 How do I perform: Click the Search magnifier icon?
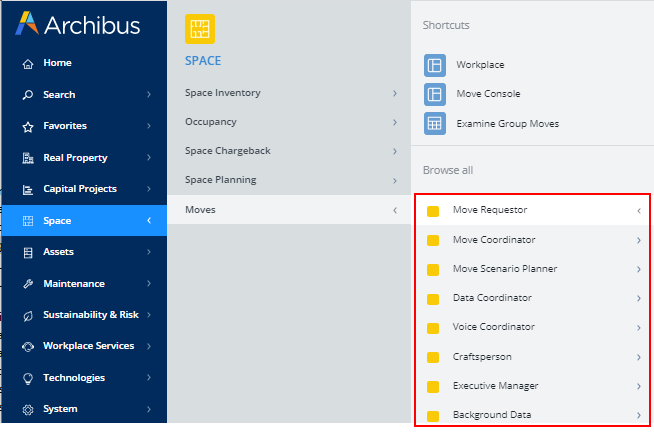[x=28, y=95]
